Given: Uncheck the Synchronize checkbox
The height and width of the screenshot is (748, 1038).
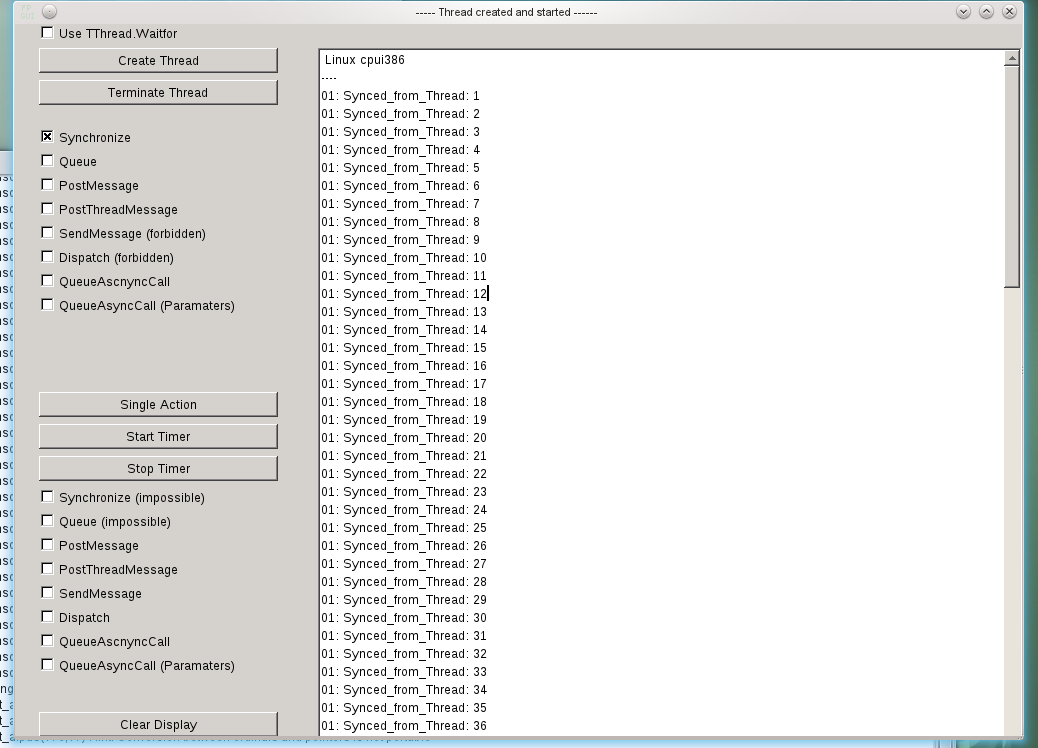Looking at the screenshot, I should 47,137.
